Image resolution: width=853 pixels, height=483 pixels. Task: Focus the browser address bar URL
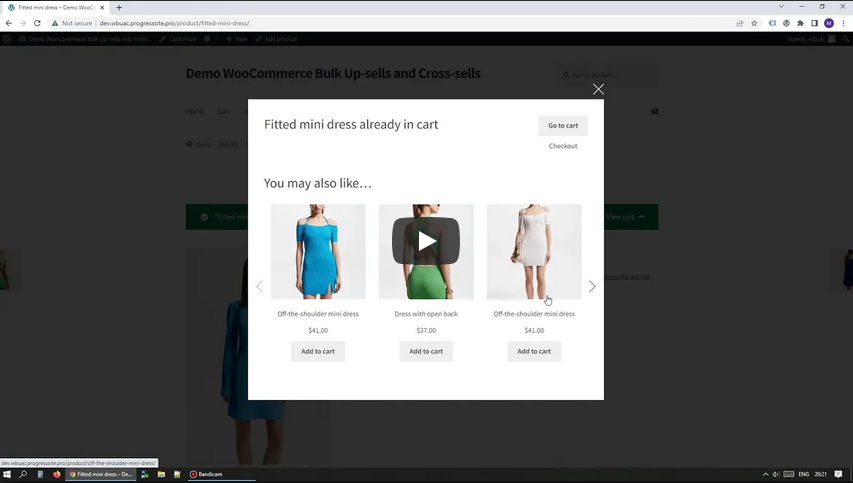pyautogui.click(x=175, y=23)
